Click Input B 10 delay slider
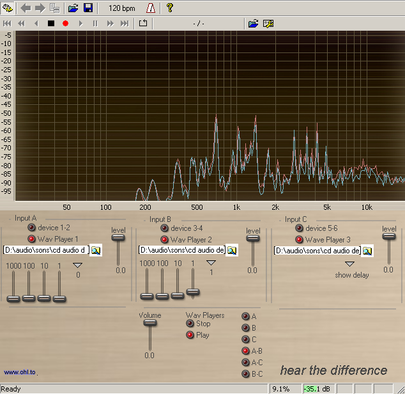 (177, 296)
